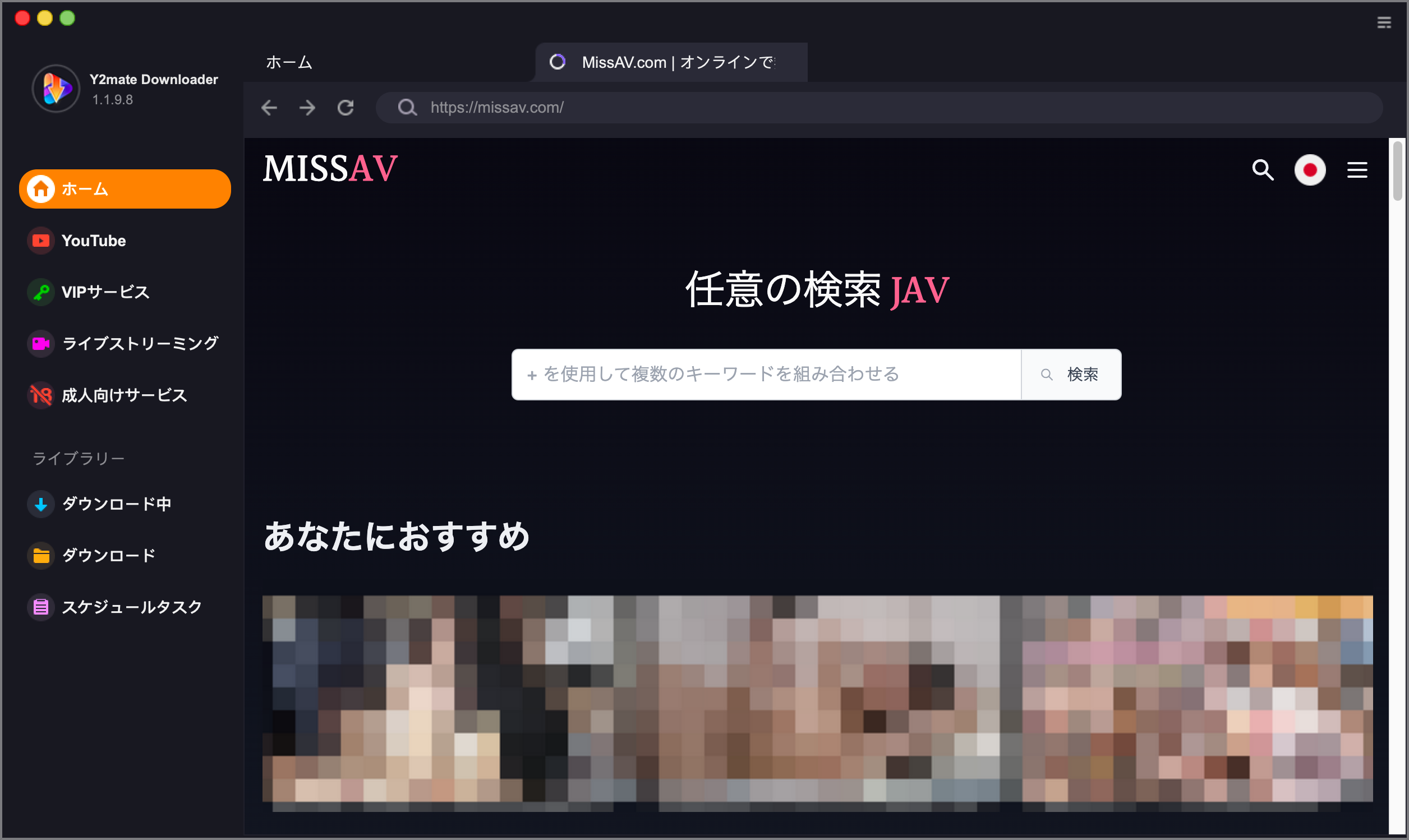Viewport: 1409px width, 840px height.
Task: Click the loading spinner in the MissAV tab
Action: pyautogui.click(x=558, y=62)
